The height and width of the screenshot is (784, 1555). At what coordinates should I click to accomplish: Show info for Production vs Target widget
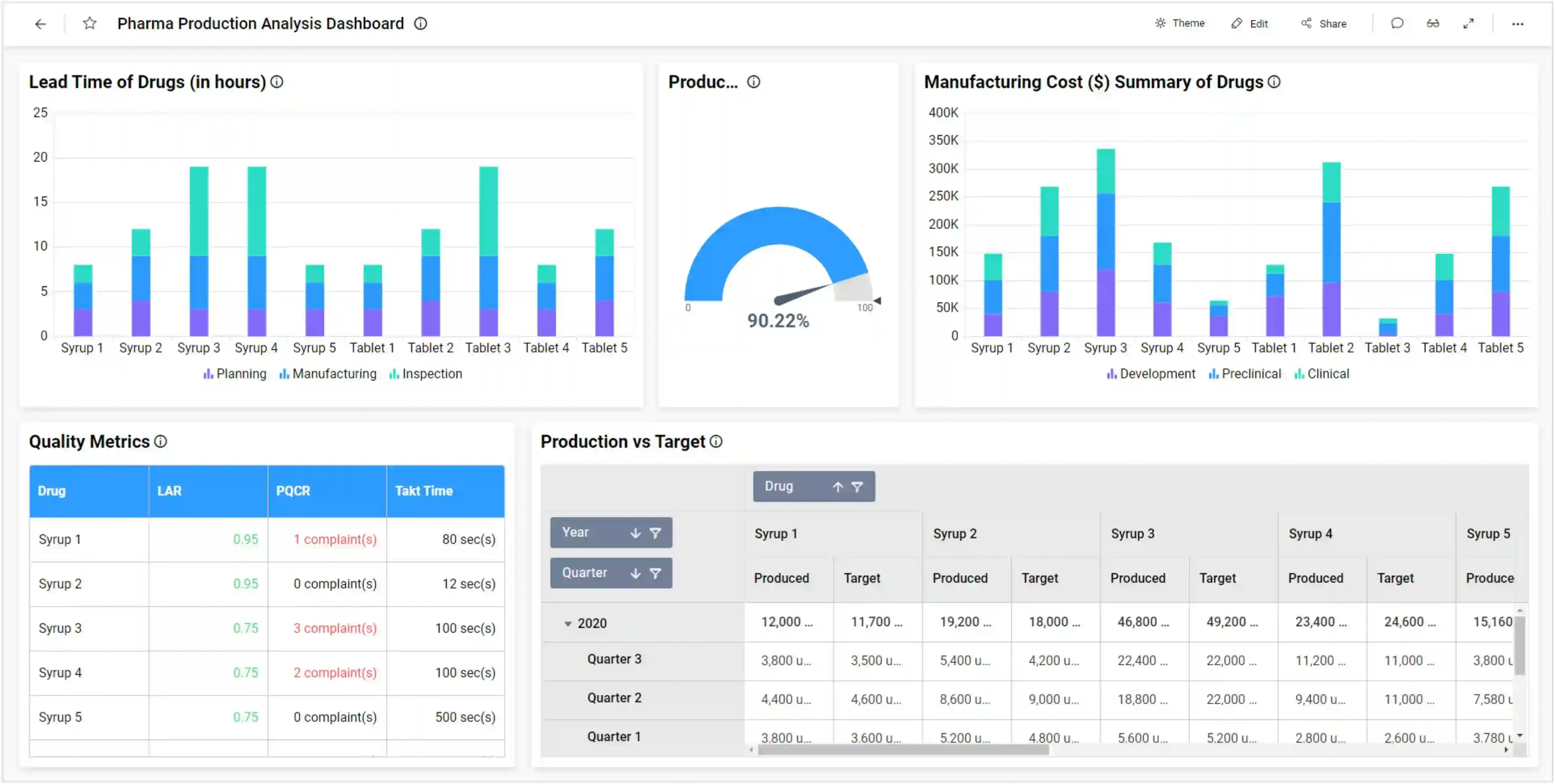pos(717,442)
